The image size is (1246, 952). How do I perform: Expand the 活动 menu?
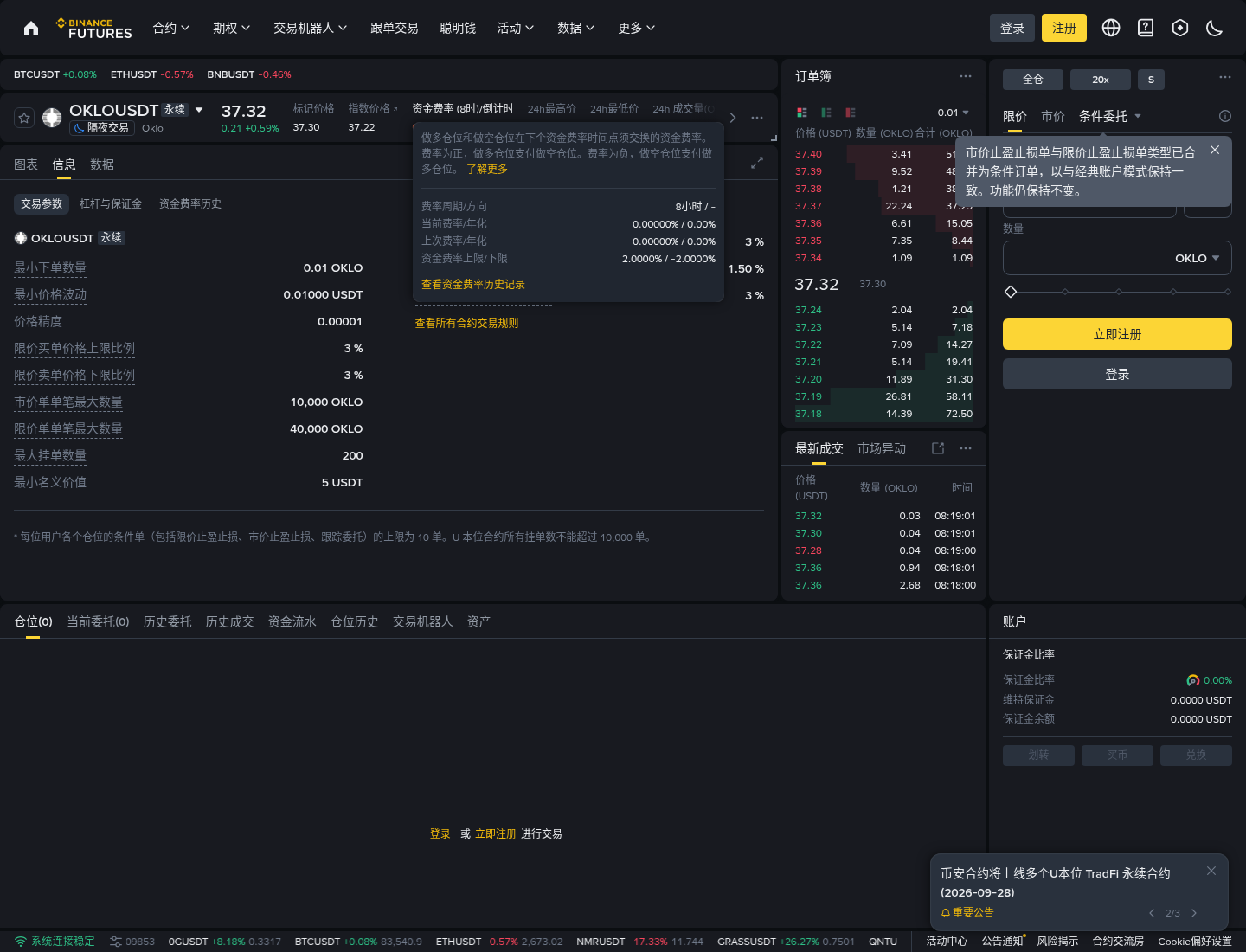pyautogui.click(x=516, y=28)
